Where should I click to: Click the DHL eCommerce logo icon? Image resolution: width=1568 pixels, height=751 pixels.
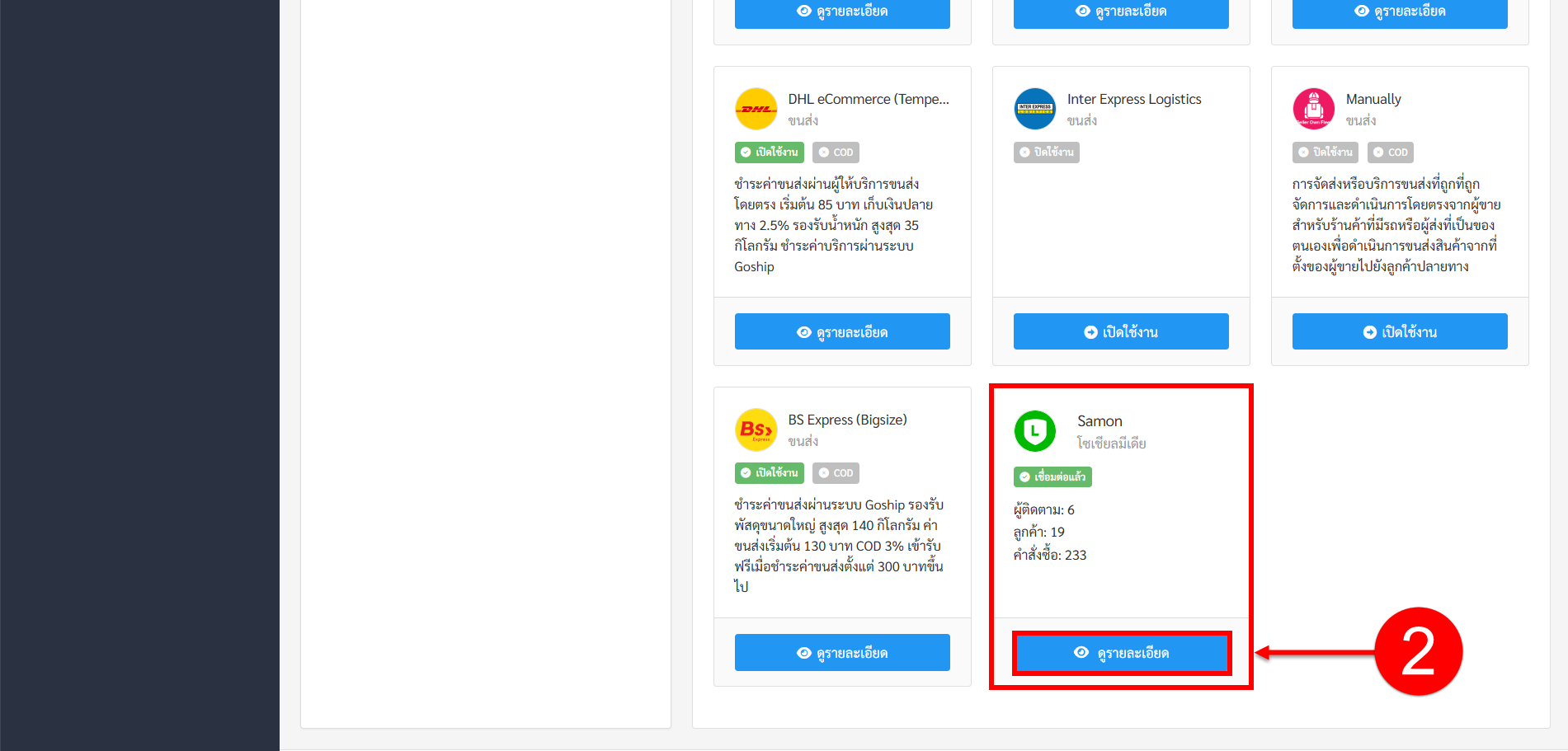point(756,109)
